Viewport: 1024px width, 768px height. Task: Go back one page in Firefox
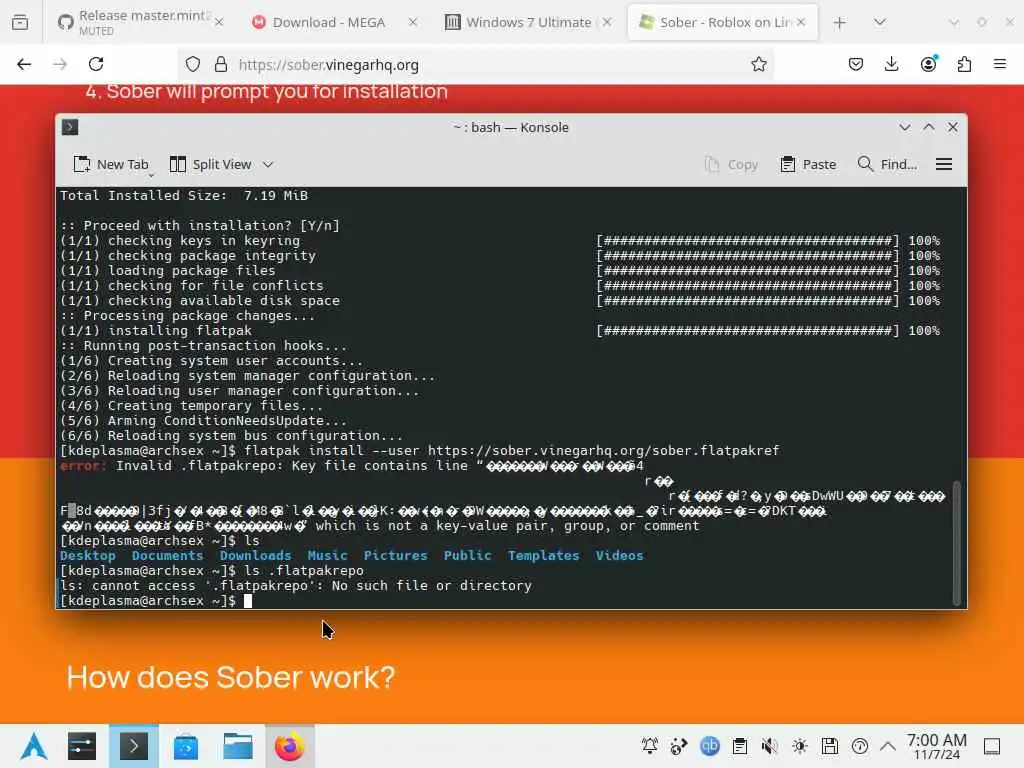click(24, 64)
